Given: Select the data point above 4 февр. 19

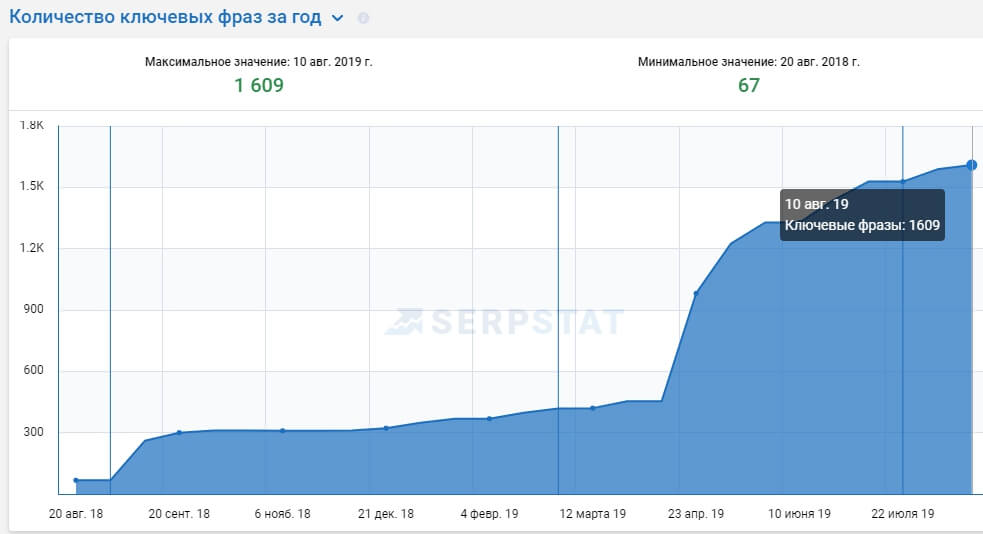Looking at the screenshot, I should [490, 419].
